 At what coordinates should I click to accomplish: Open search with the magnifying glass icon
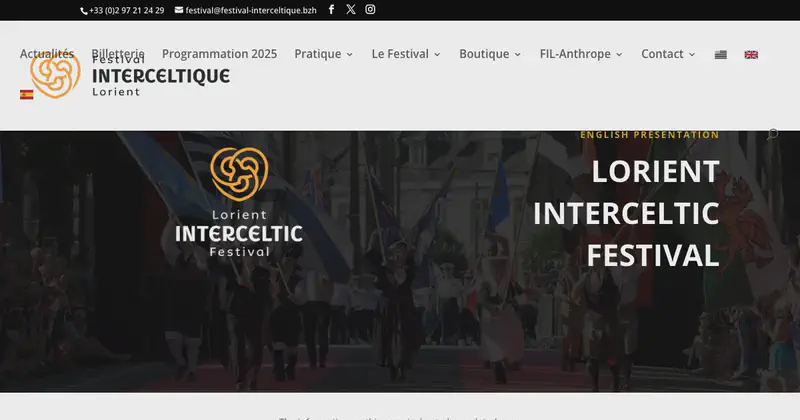click(x=772, y=134)
